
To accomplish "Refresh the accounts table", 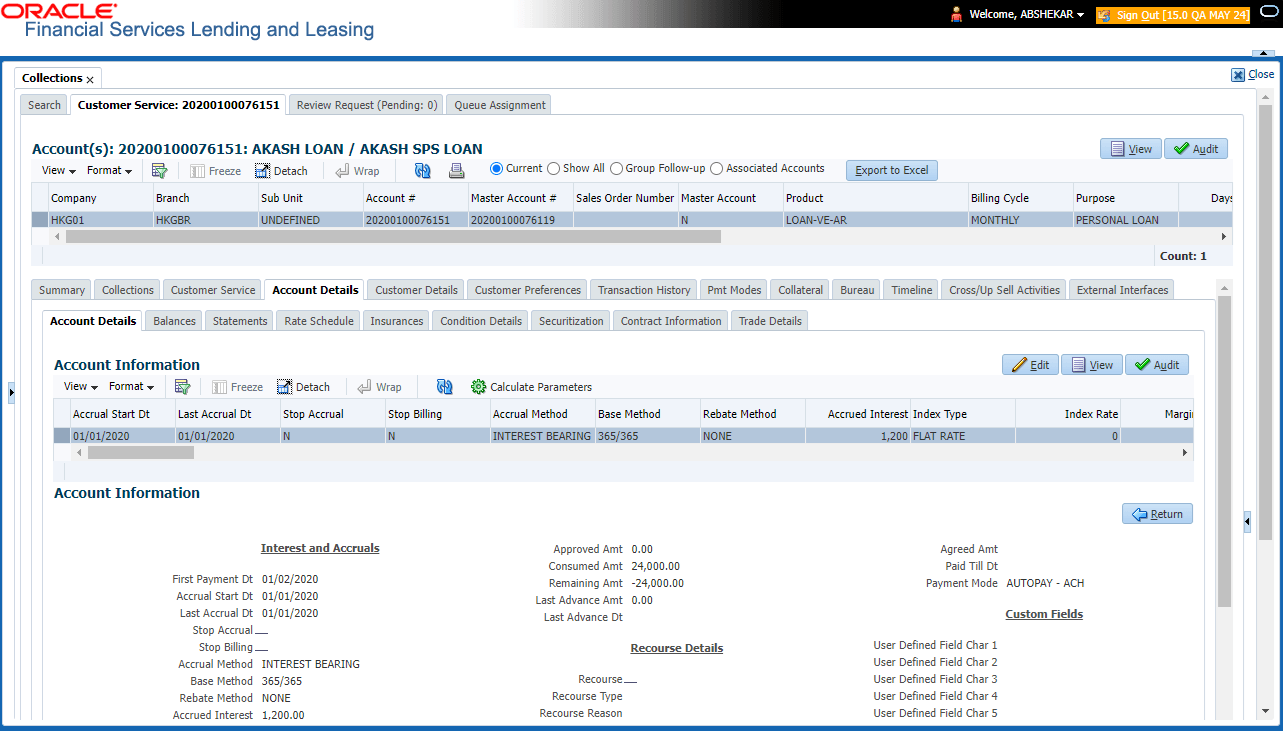I will tap(422, 171).
